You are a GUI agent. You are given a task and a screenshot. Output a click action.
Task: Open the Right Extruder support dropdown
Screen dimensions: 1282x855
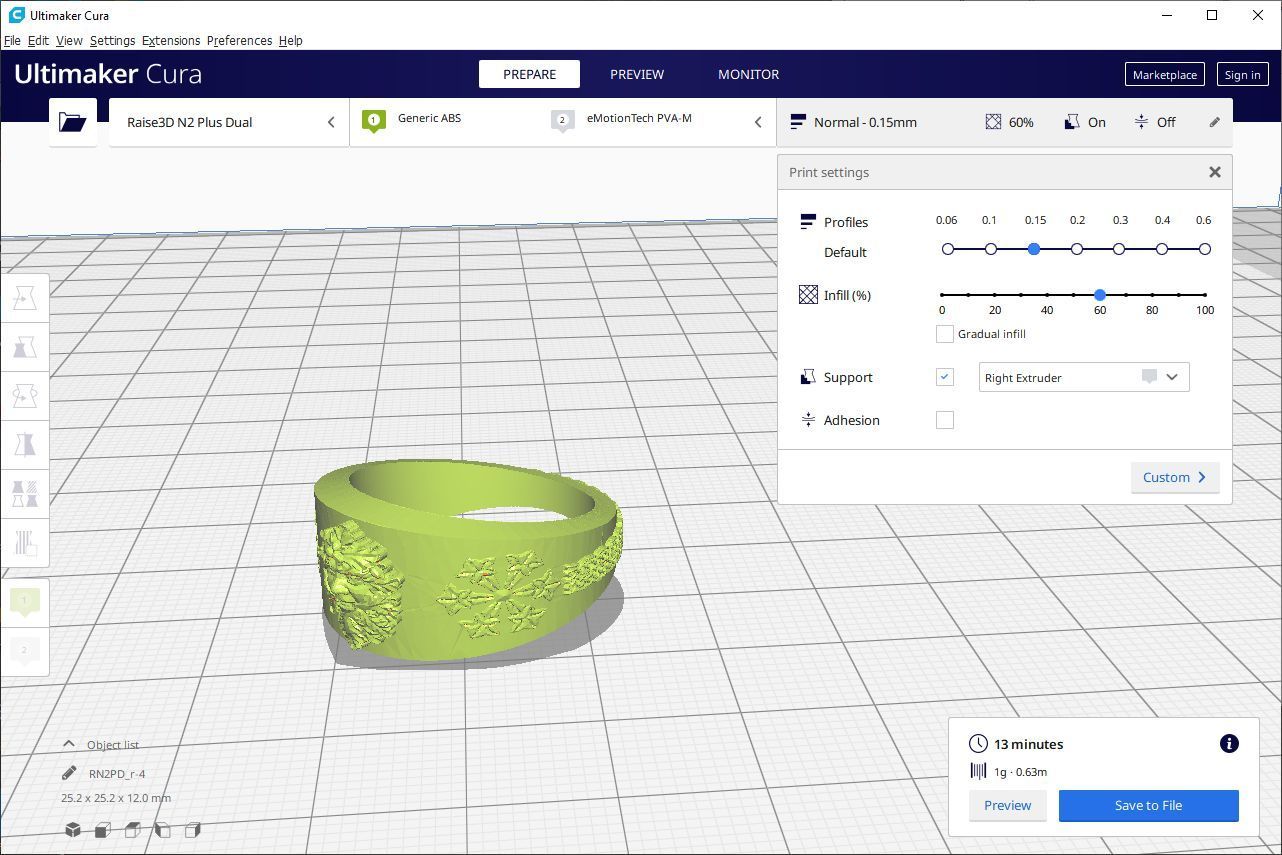click(x=1083, y=377)
